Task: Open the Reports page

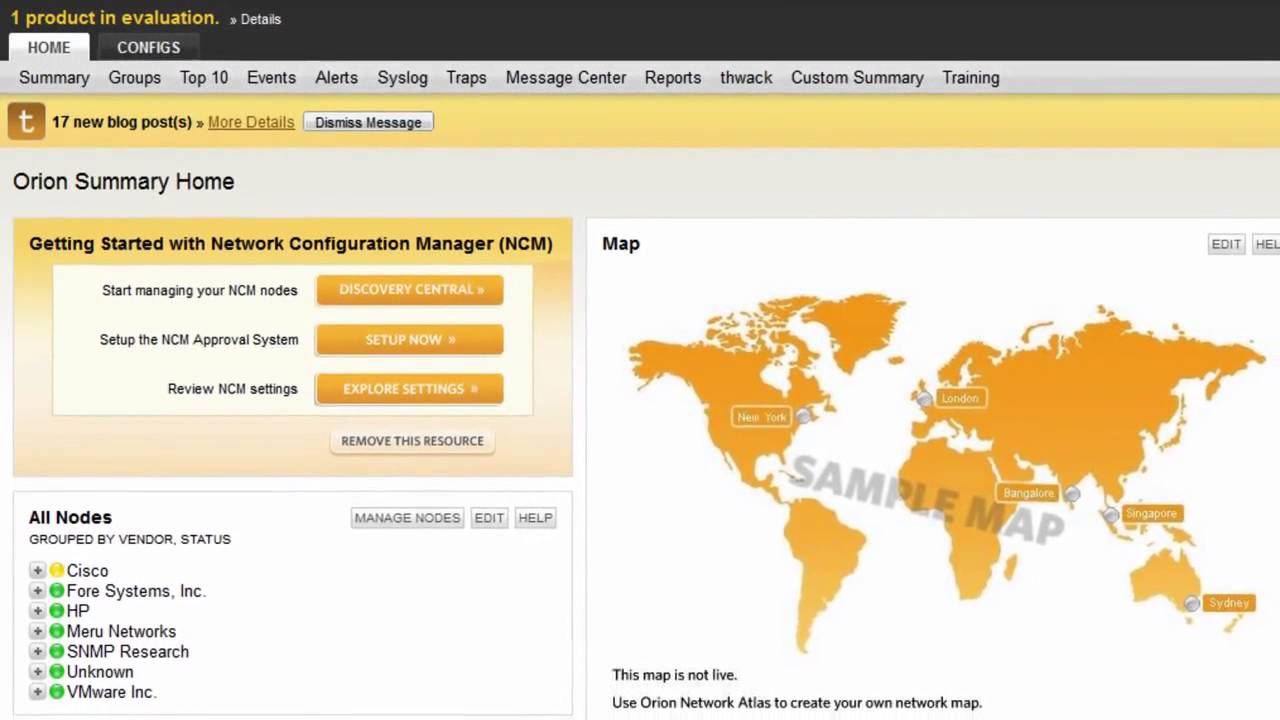Action: 673,77
